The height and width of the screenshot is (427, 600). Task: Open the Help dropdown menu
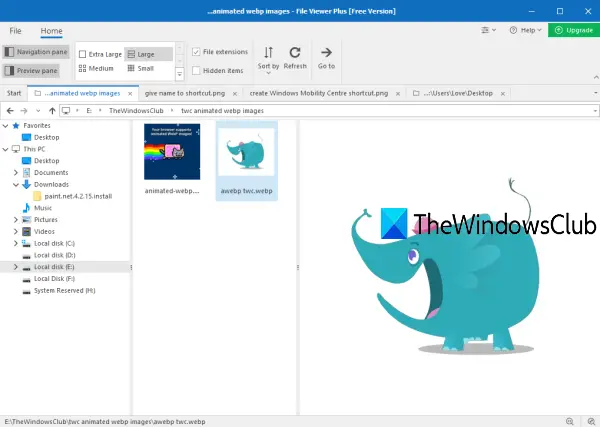525,30
